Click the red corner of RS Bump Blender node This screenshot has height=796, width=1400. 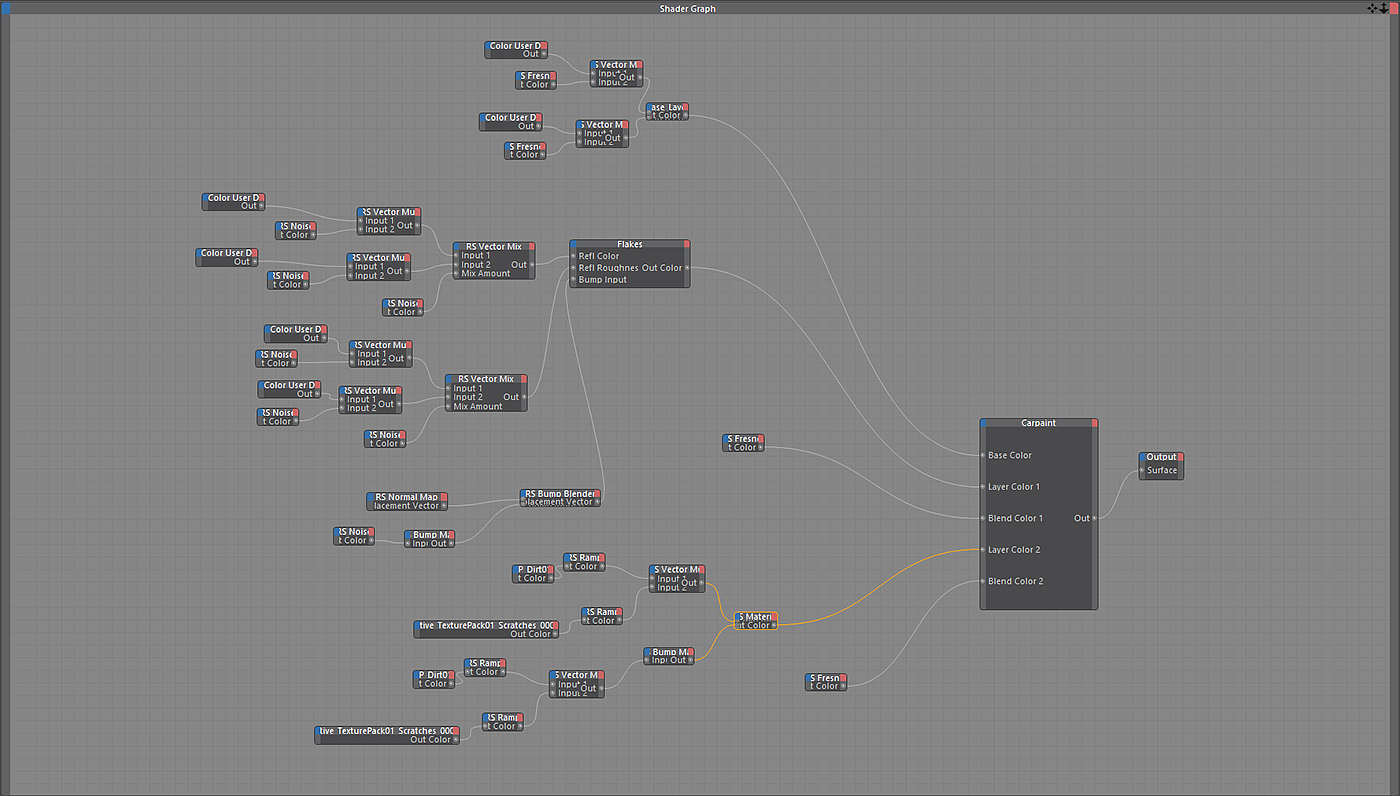(x=597, y=494)
